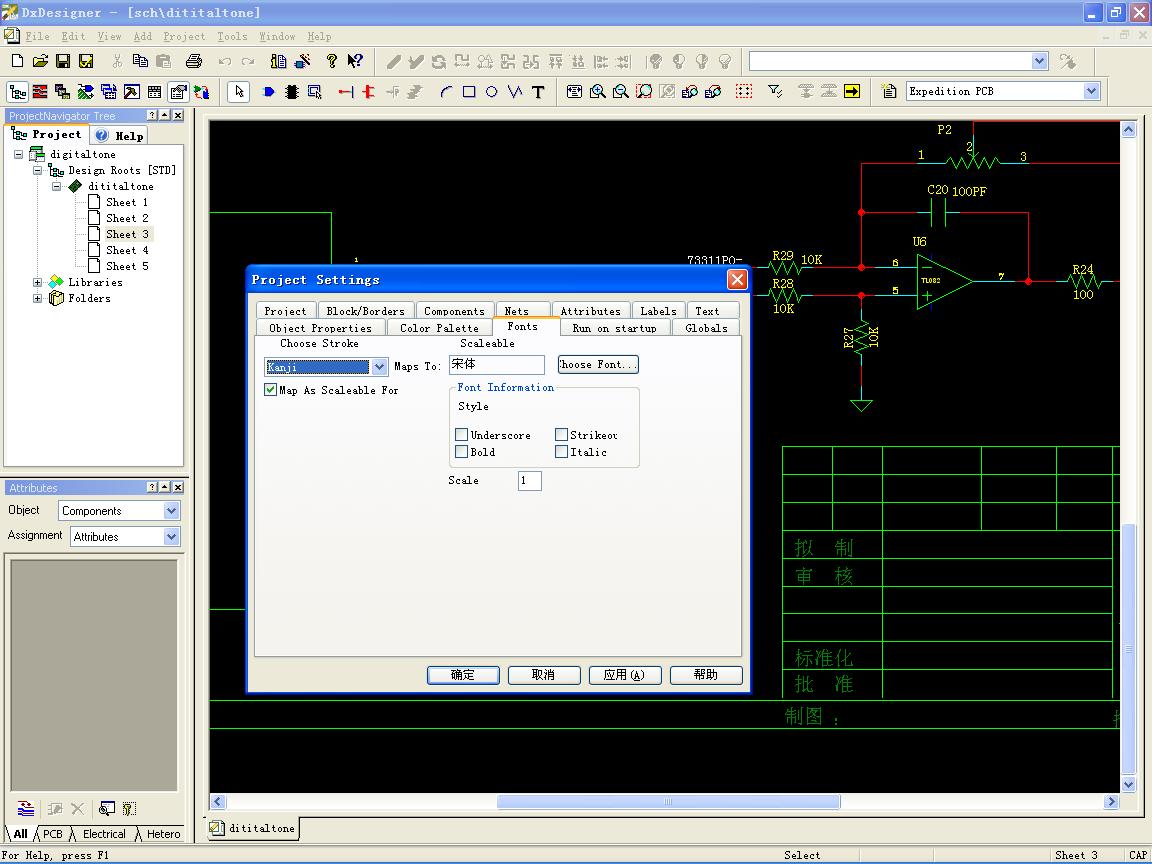Uncheck Map As Scaleable For checkbox
Image resolution: width=1152 pixels, height=864 pixels.
(270, 390)
